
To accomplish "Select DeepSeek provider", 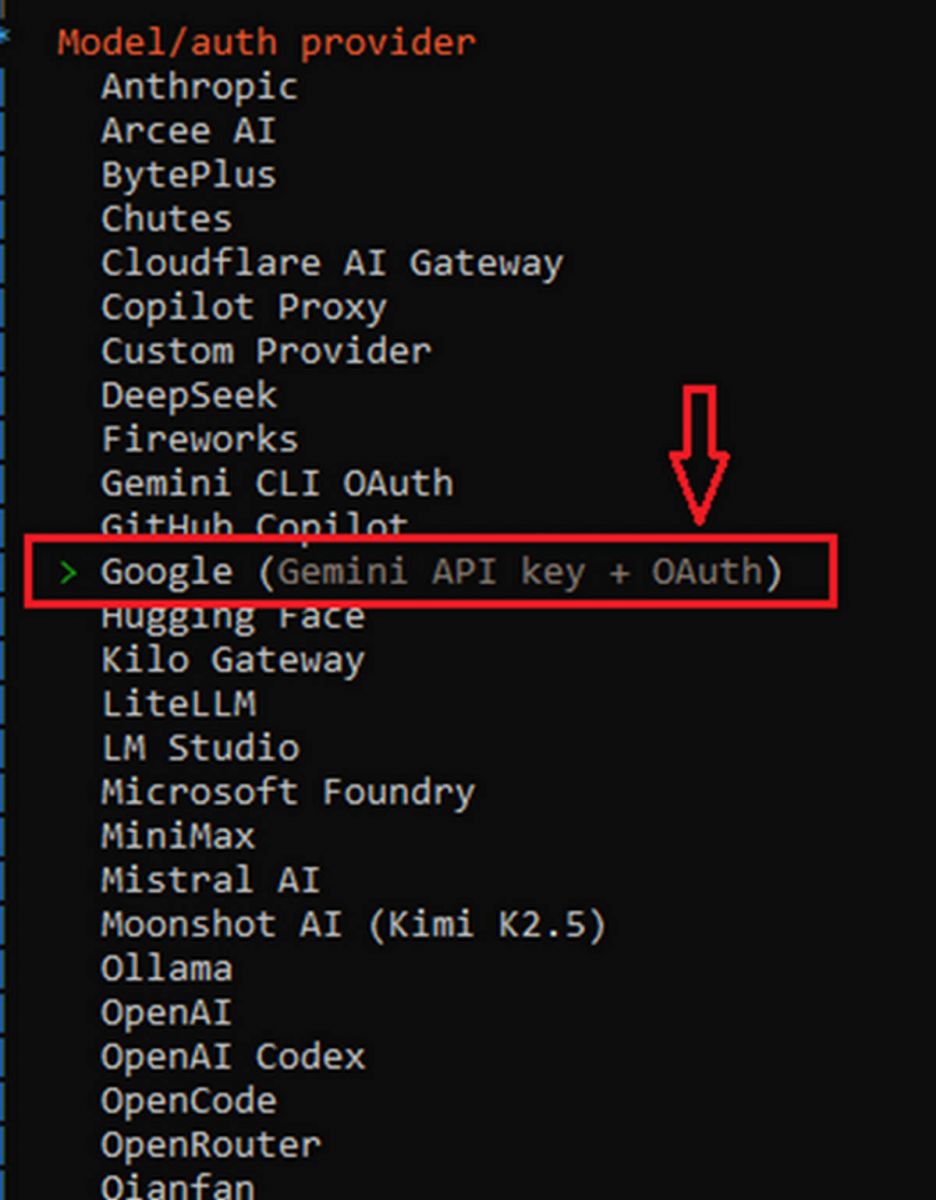I will point(188,395).
